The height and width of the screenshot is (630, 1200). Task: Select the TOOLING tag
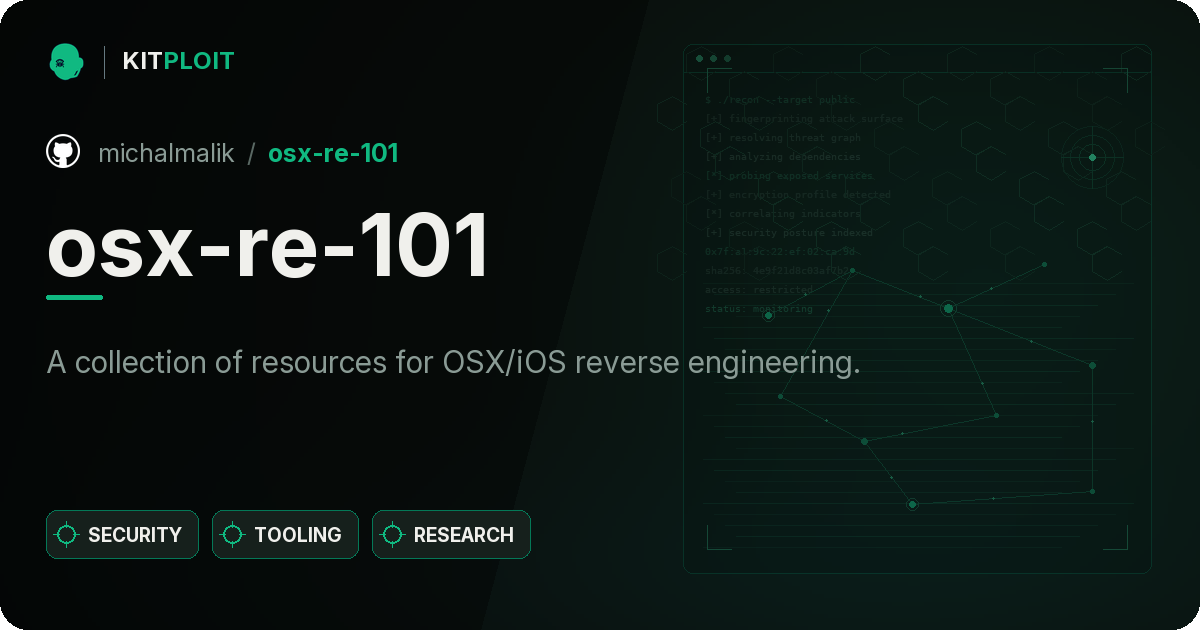pos(285,535)
